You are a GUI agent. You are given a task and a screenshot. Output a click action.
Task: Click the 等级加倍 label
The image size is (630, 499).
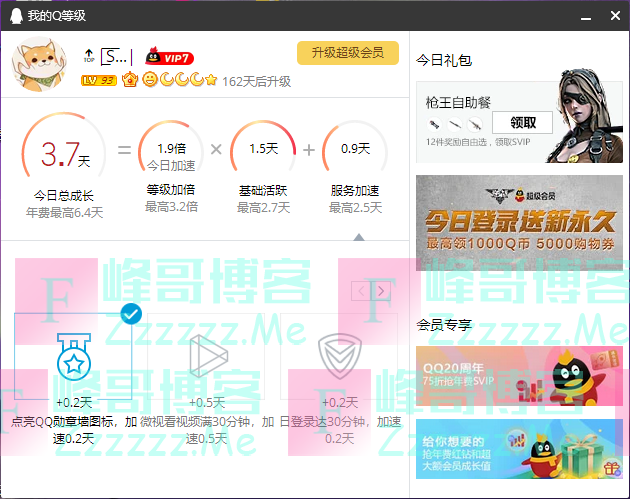click(x=171, y=190)
